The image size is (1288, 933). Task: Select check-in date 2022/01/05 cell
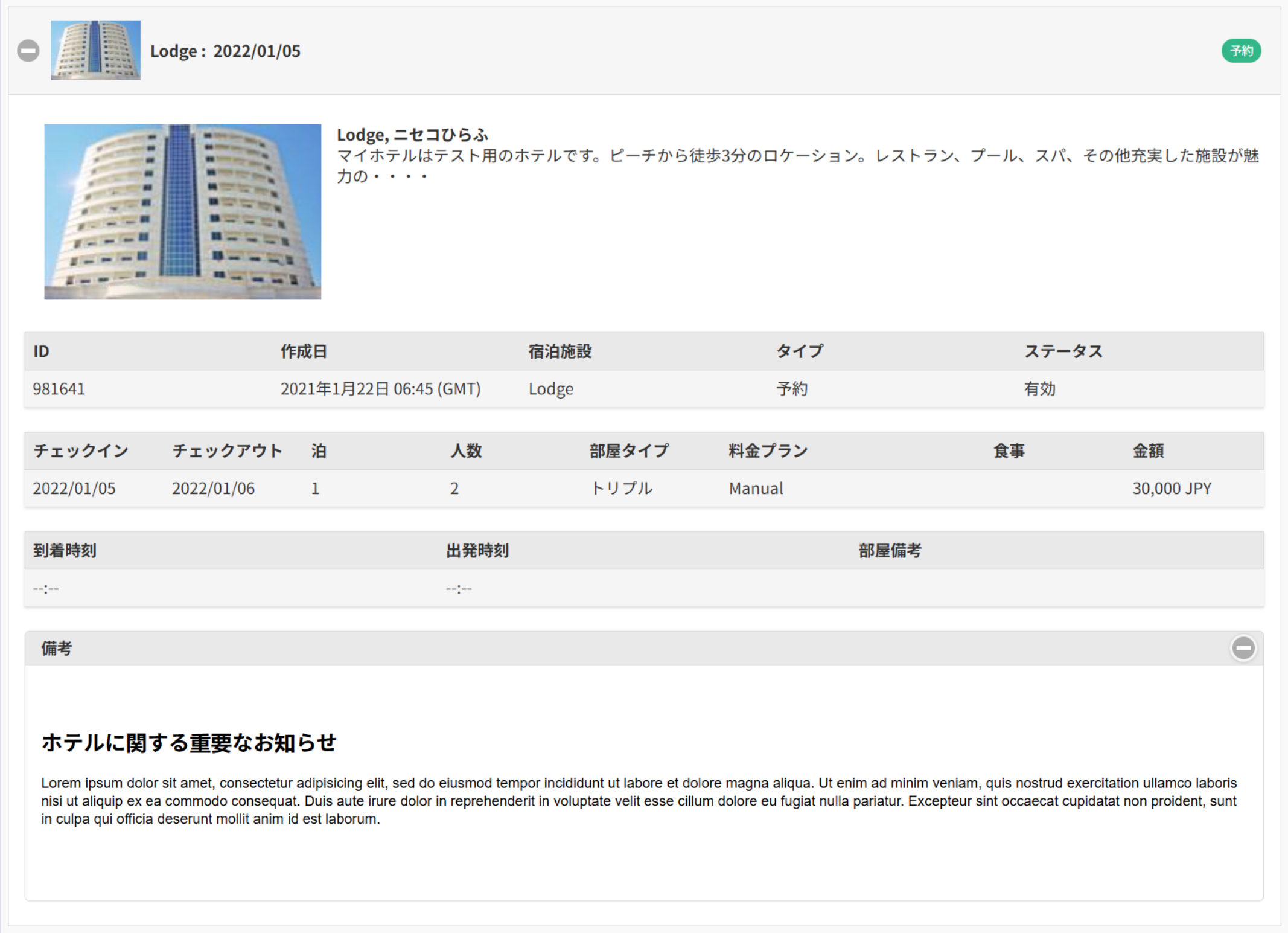[74, 489]
